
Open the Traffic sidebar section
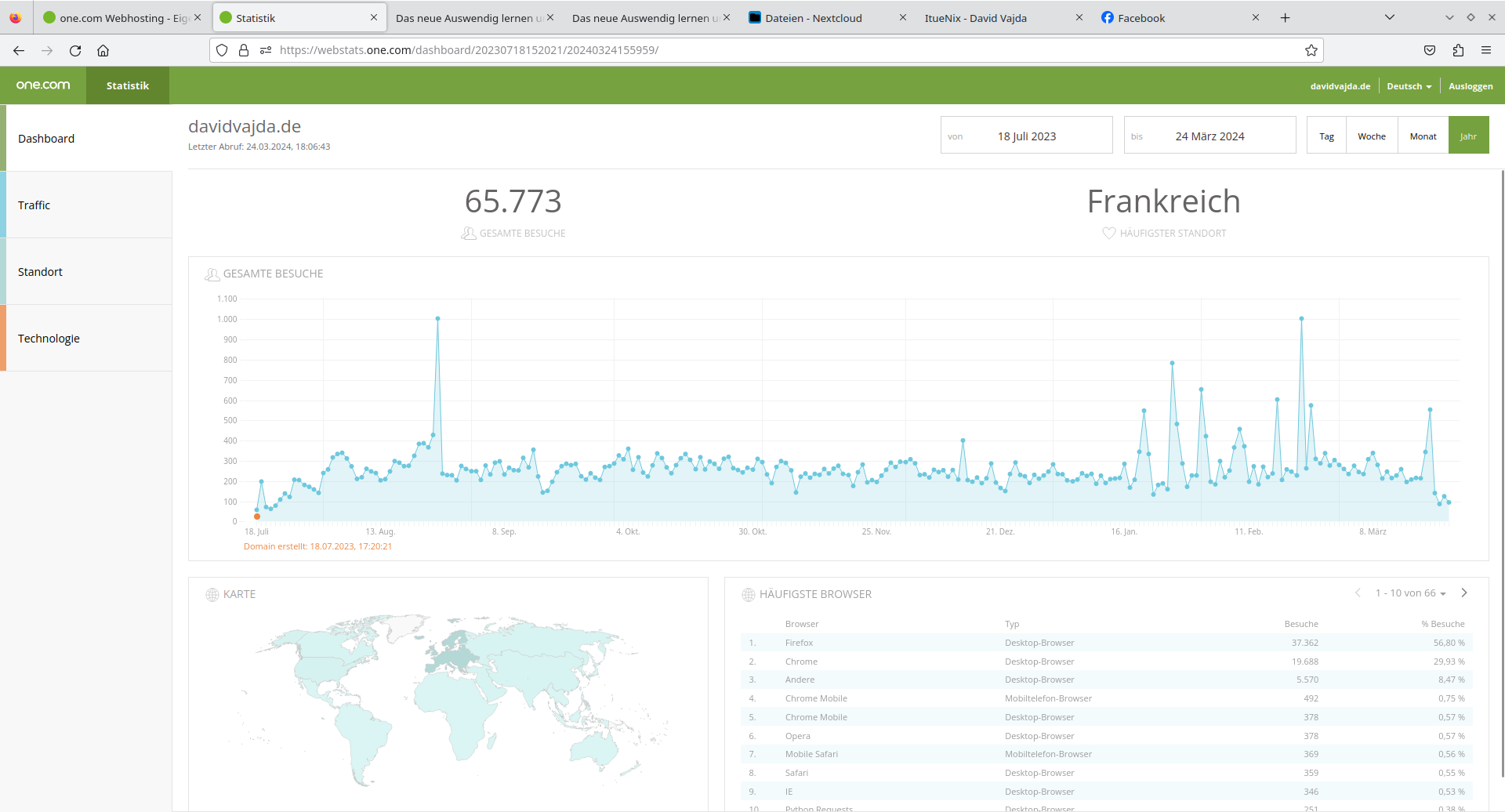[86, 205]
